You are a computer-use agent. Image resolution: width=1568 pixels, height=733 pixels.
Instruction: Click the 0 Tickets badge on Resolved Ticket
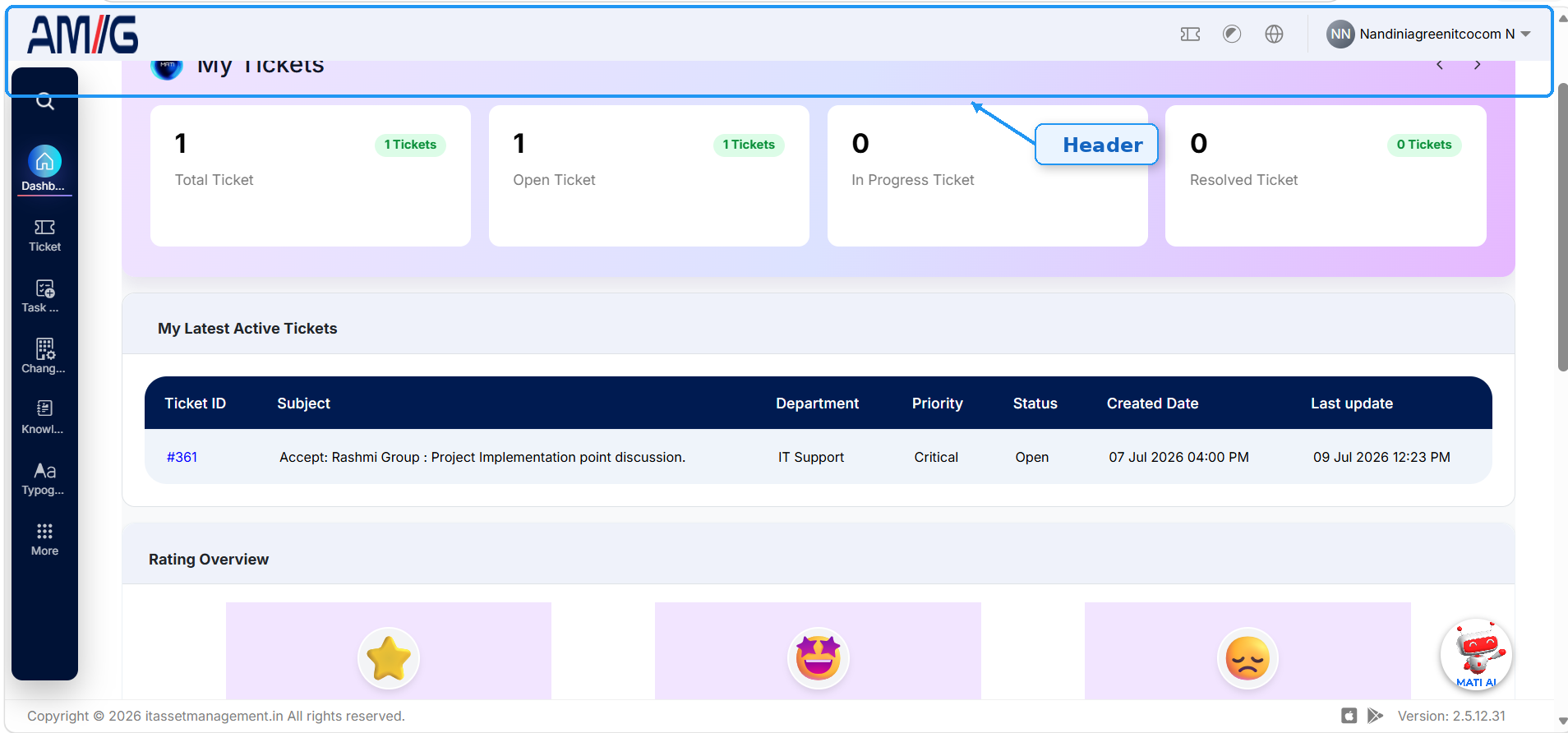(1424, 145)
